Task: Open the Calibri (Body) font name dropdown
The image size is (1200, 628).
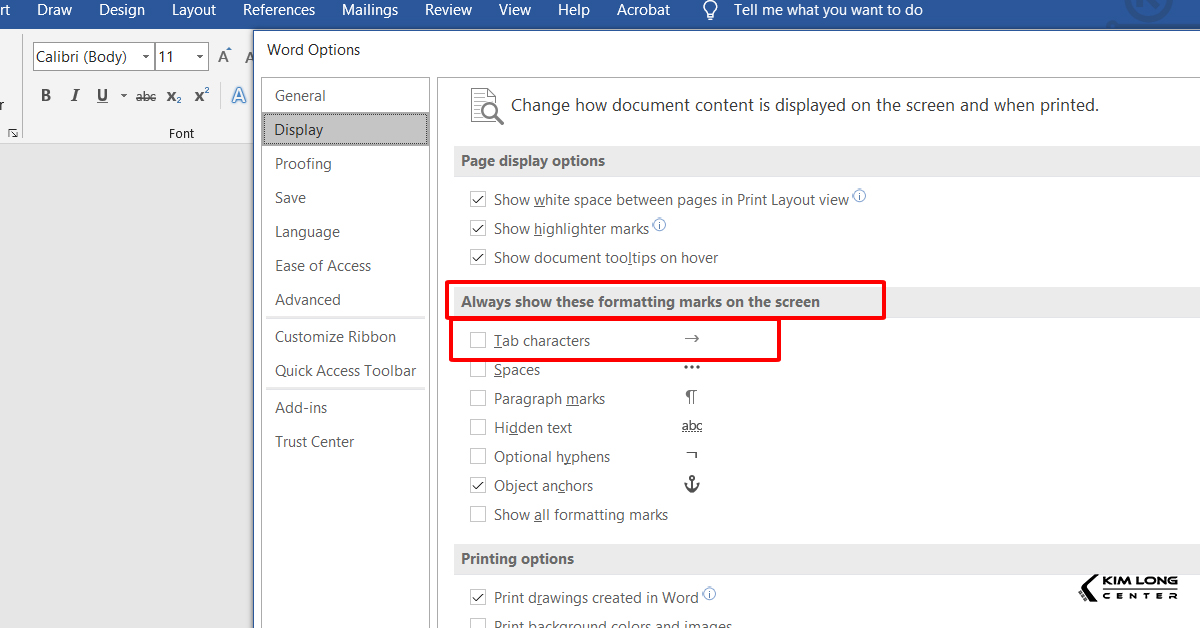Action: tap(146, 57)
